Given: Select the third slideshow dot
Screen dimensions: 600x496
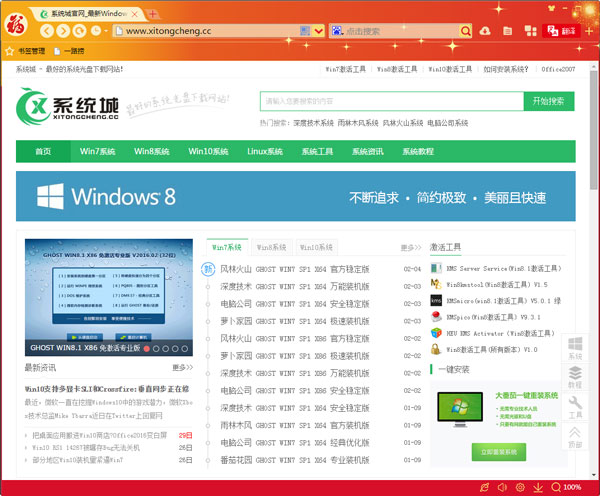Looking at the screenshot, I should pos(166,349).
